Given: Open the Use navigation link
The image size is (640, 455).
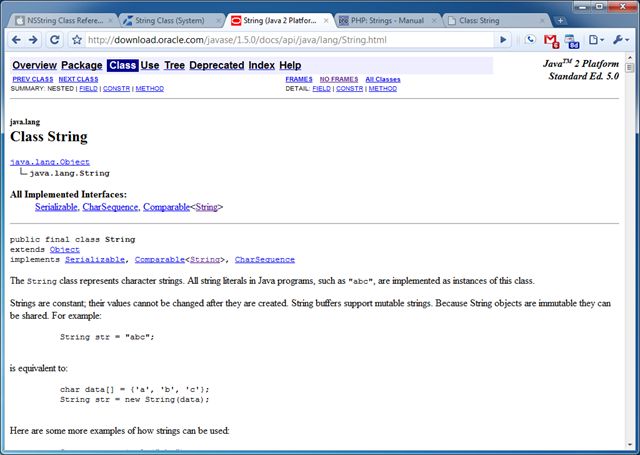Looking at the screenshot, I should click(x=150, y=65).
